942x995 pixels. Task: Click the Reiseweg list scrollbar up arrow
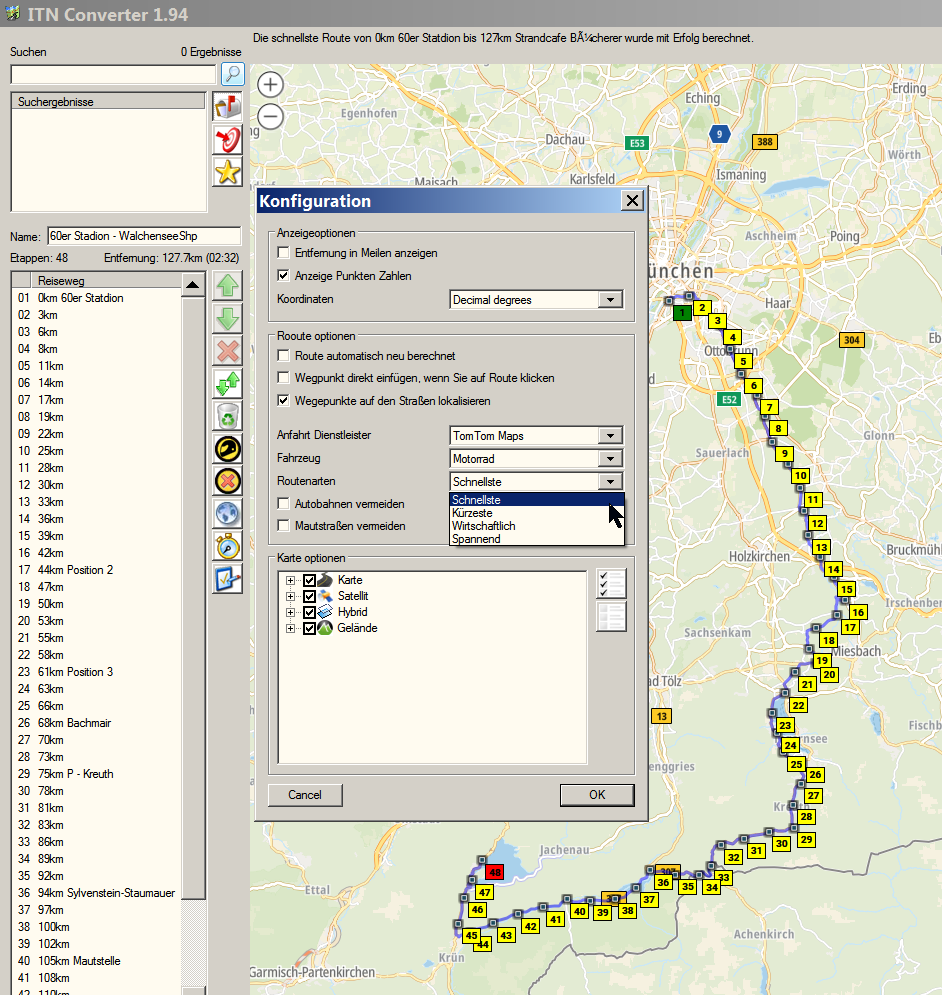pyautogui.click(x=193, y=284)
